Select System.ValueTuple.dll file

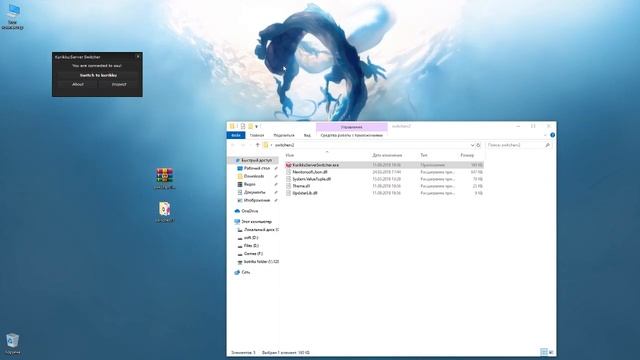[384, 179]
